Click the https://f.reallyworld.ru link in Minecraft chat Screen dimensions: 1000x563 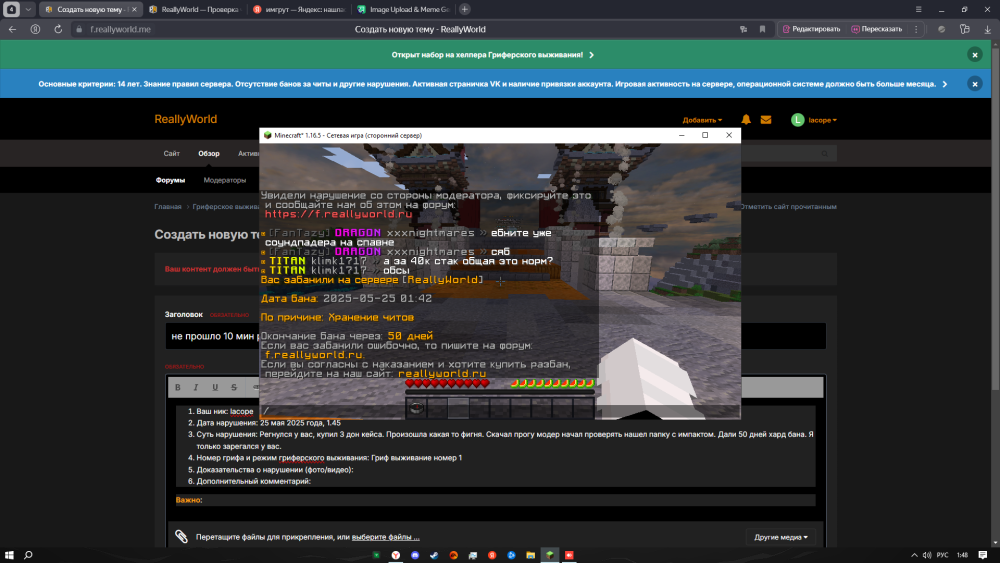(x=338, y=215)
